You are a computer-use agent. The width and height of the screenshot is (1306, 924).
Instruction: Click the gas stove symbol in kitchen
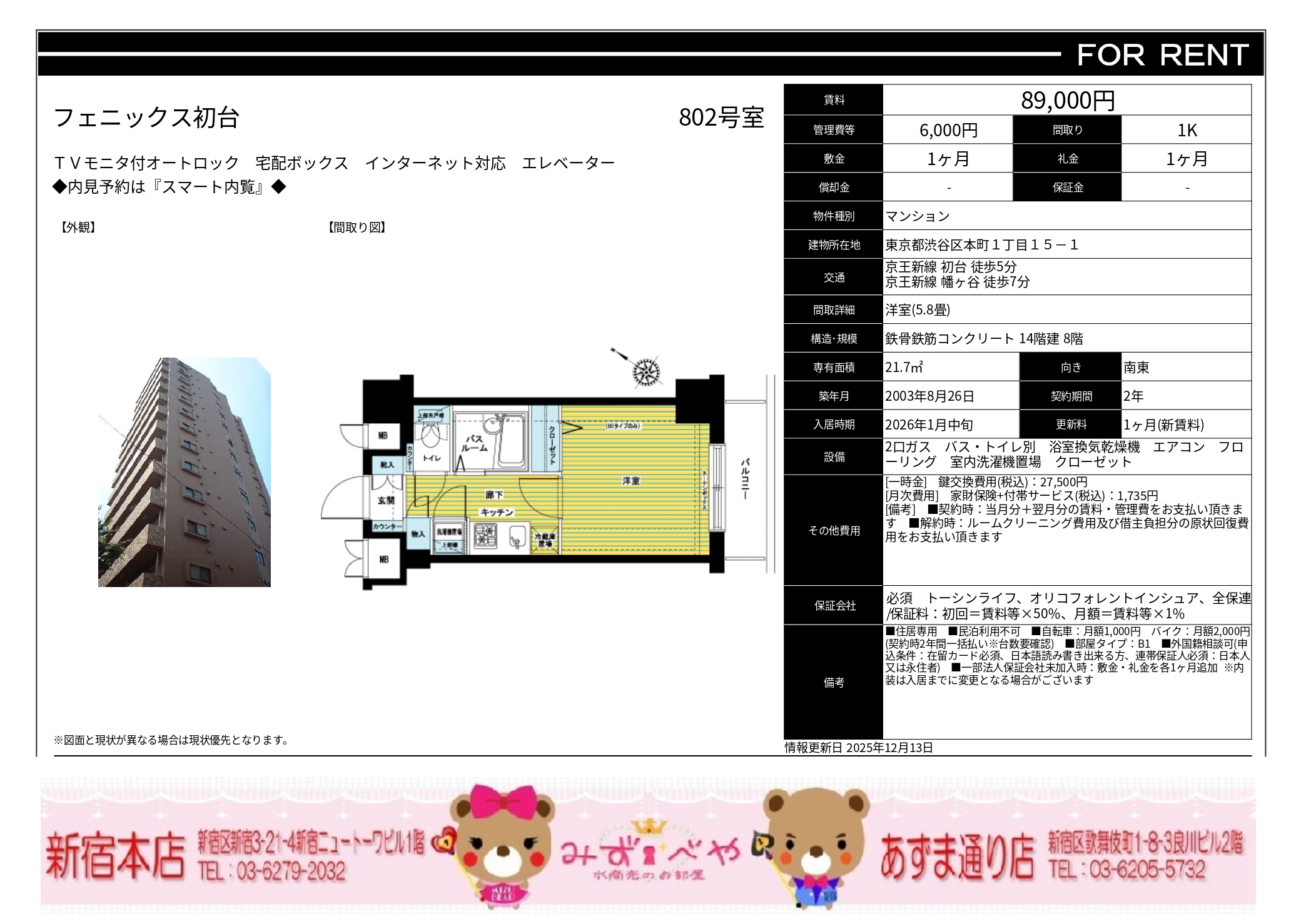[486, 536]
